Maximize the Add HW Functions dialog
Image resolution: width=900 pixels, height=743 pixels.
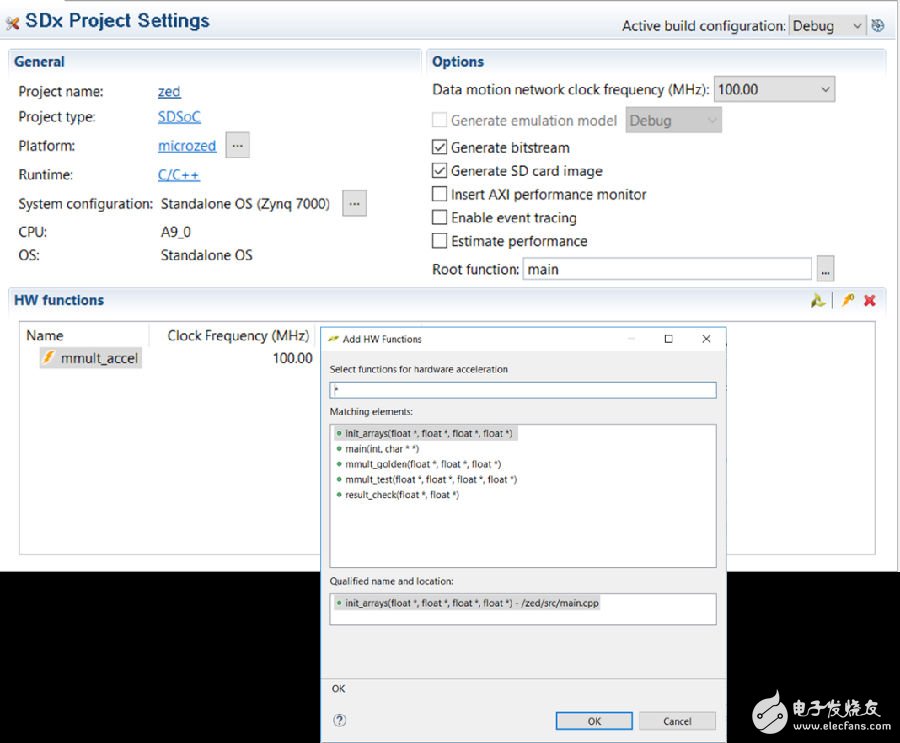tap(669, 339)
